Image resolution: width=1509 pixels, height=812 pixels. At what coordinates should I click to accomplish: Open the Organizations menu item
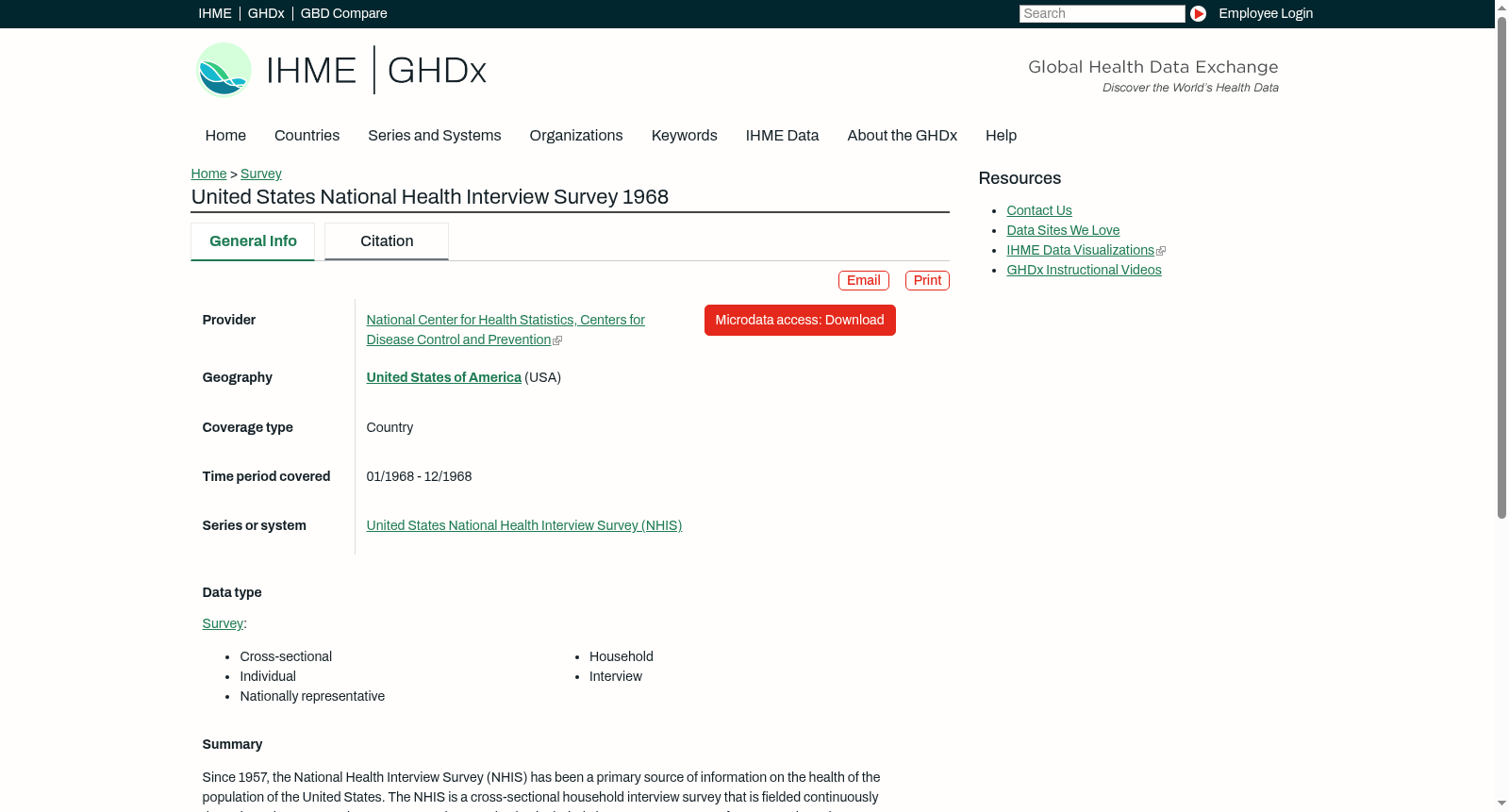pos(576,136)
